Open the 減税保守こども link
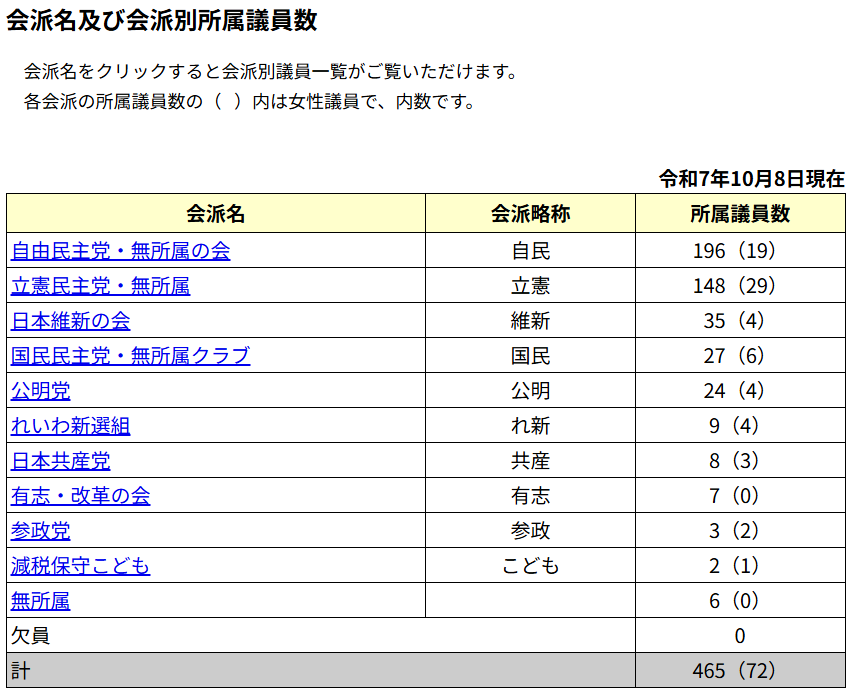 (80, 566)
